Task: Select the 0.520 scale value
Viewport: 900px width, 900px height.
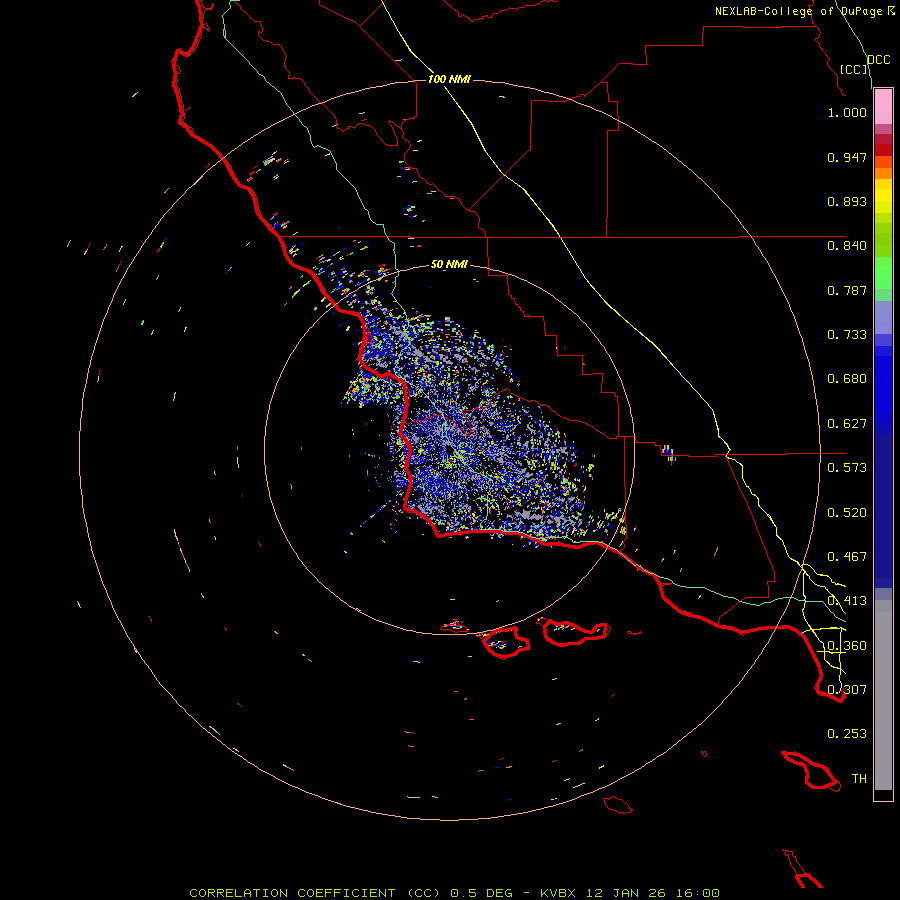Action: tap(847, 513)
